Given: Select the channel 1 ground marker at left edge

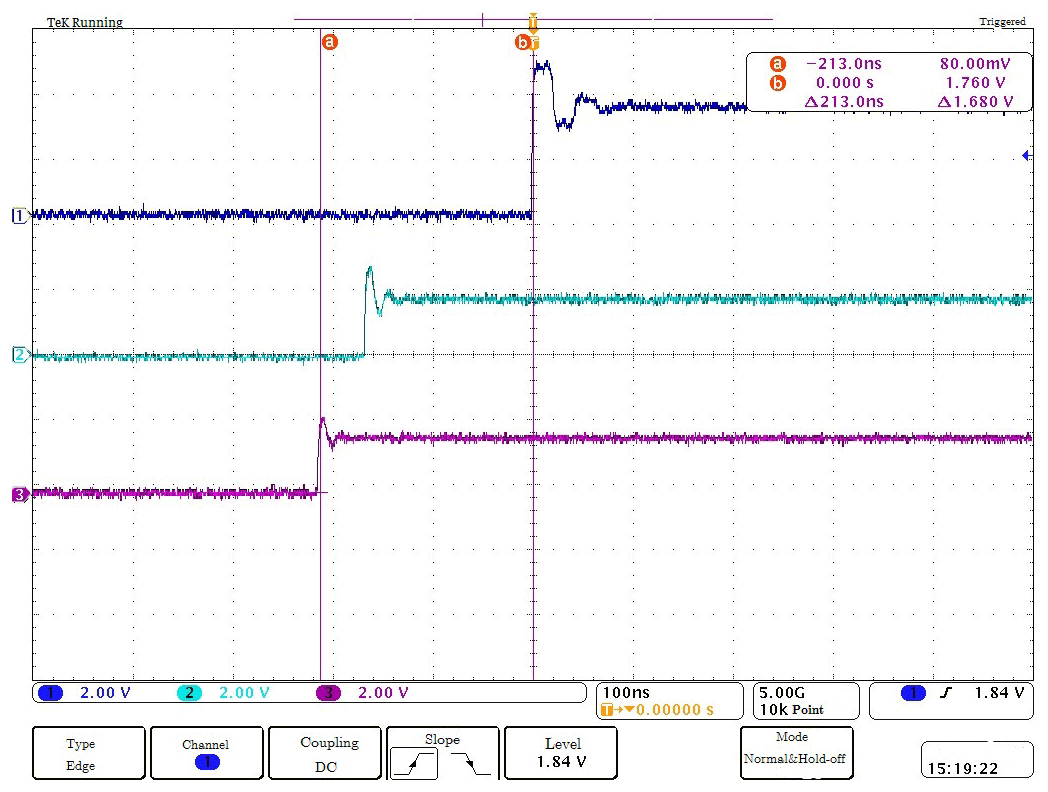Looking at the screenshot, I should [17, 215].
